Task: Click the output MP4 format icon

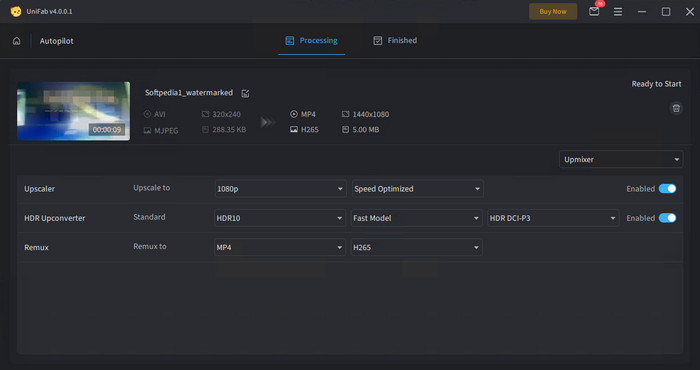Action: [x=294, y=114]
